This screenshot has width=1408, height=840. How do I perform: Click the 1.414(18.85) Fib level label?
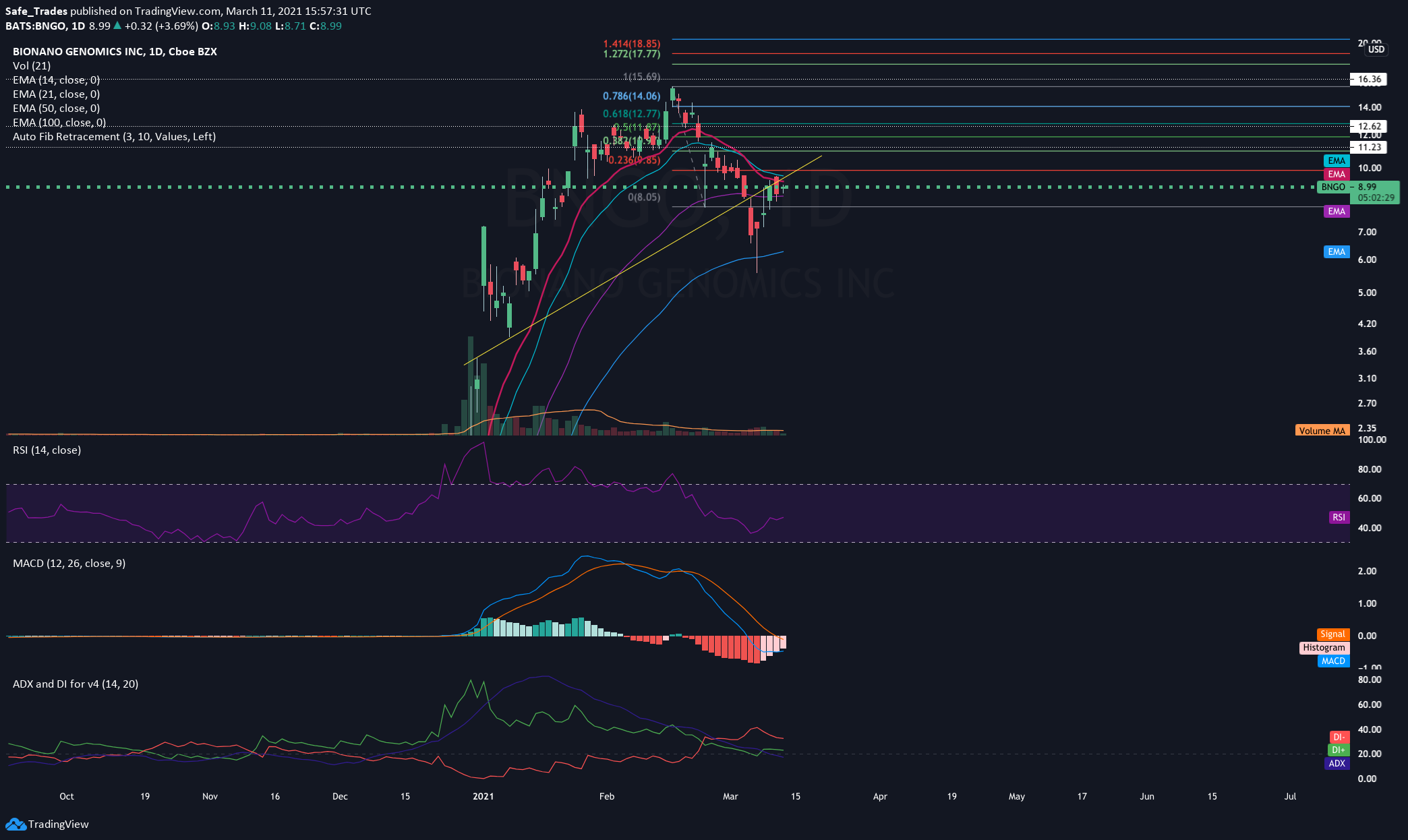click(x=632, y=44)
